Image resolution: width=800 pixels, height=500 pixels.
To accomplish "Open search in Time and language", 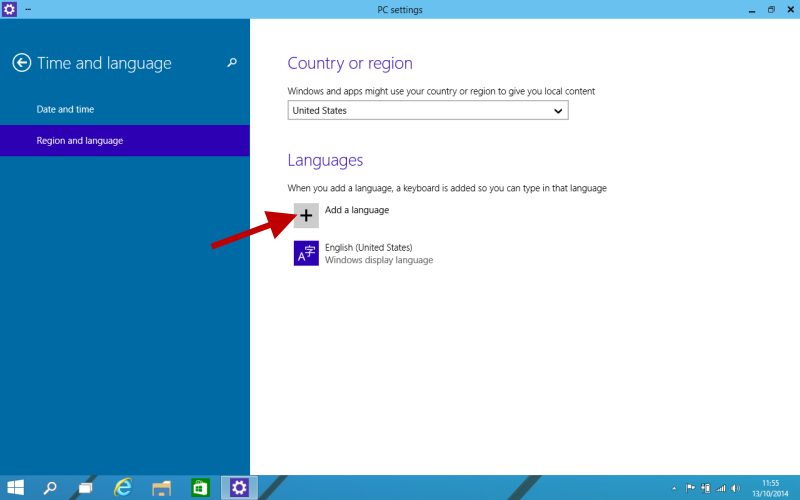I will [232, 63].
